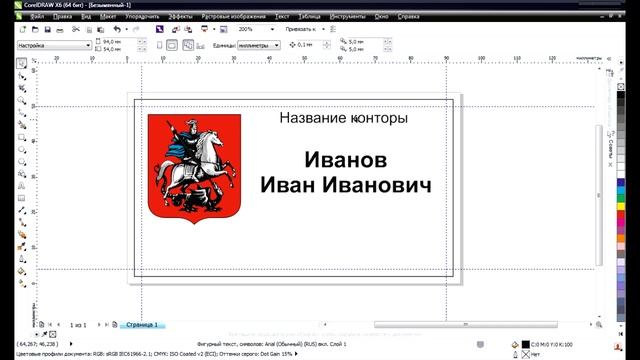Open the Советы docker tab
Image resolution: width=640 pixels, height=360 pixels.
coord(610,149)
